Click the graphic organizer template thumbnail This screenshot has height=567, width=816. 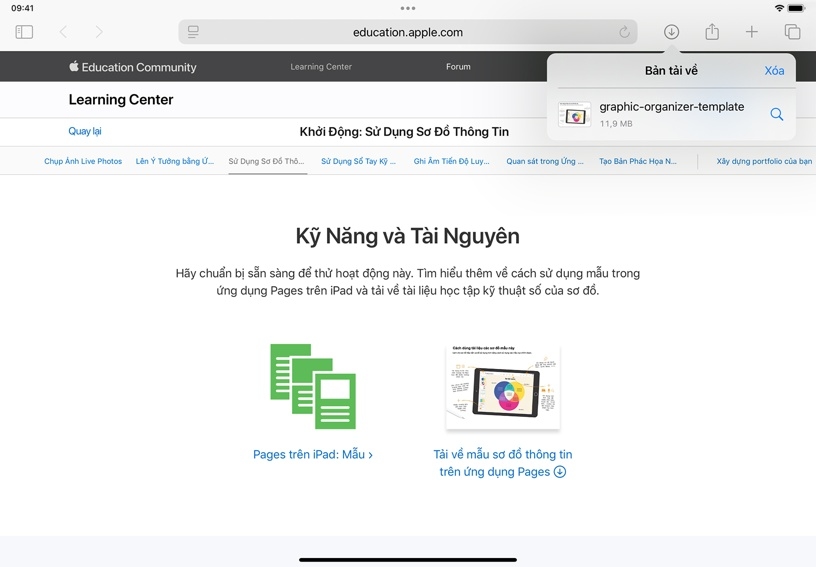[x=503, y=386]
